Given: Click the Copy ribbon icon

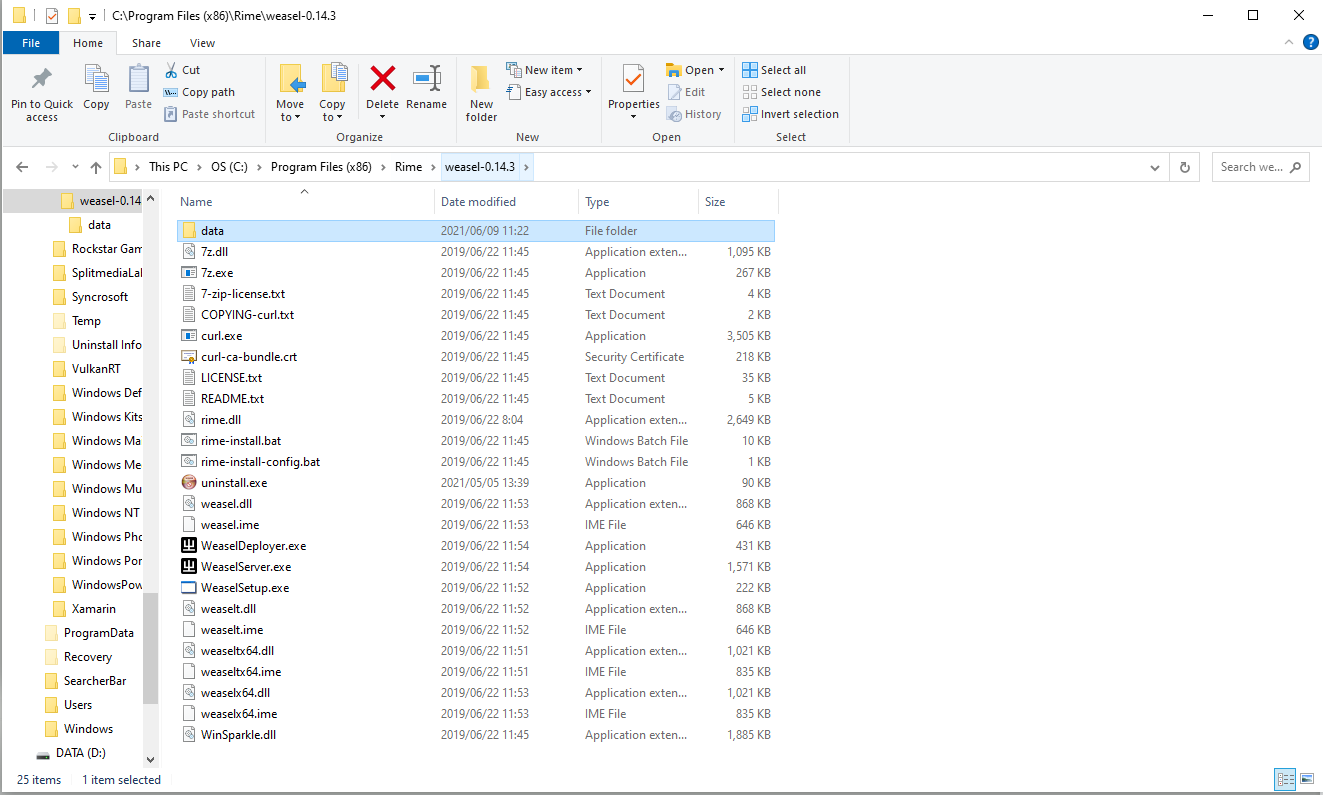Looking at the screenshot, I should pyautogui.click(x=96, y=78).
